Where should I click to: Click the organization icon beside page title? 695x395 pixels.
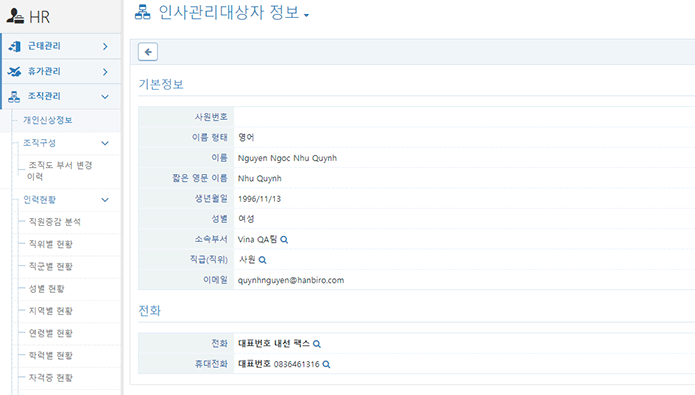[x=142, y=12]
